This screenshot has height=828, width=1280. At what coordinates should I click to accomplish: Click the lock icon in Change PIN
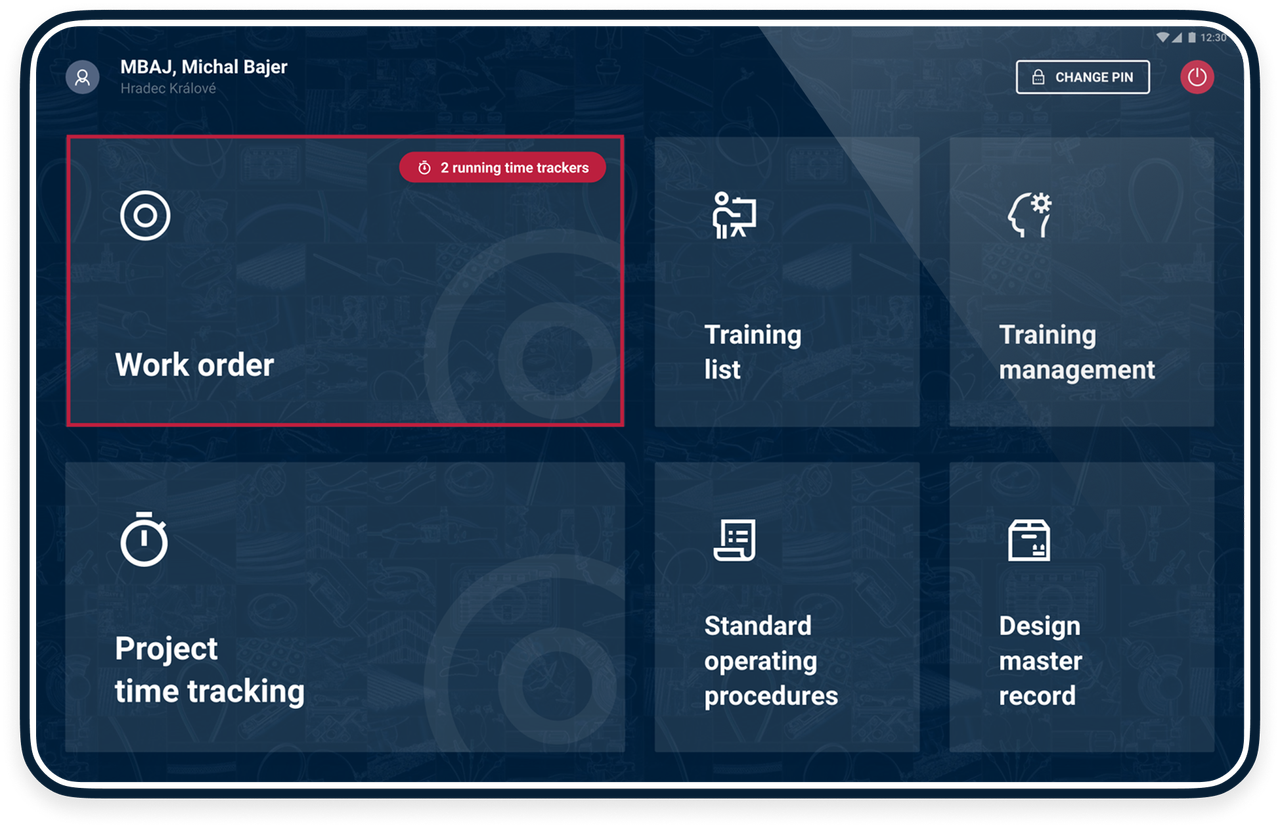[x=1038, y=77]
